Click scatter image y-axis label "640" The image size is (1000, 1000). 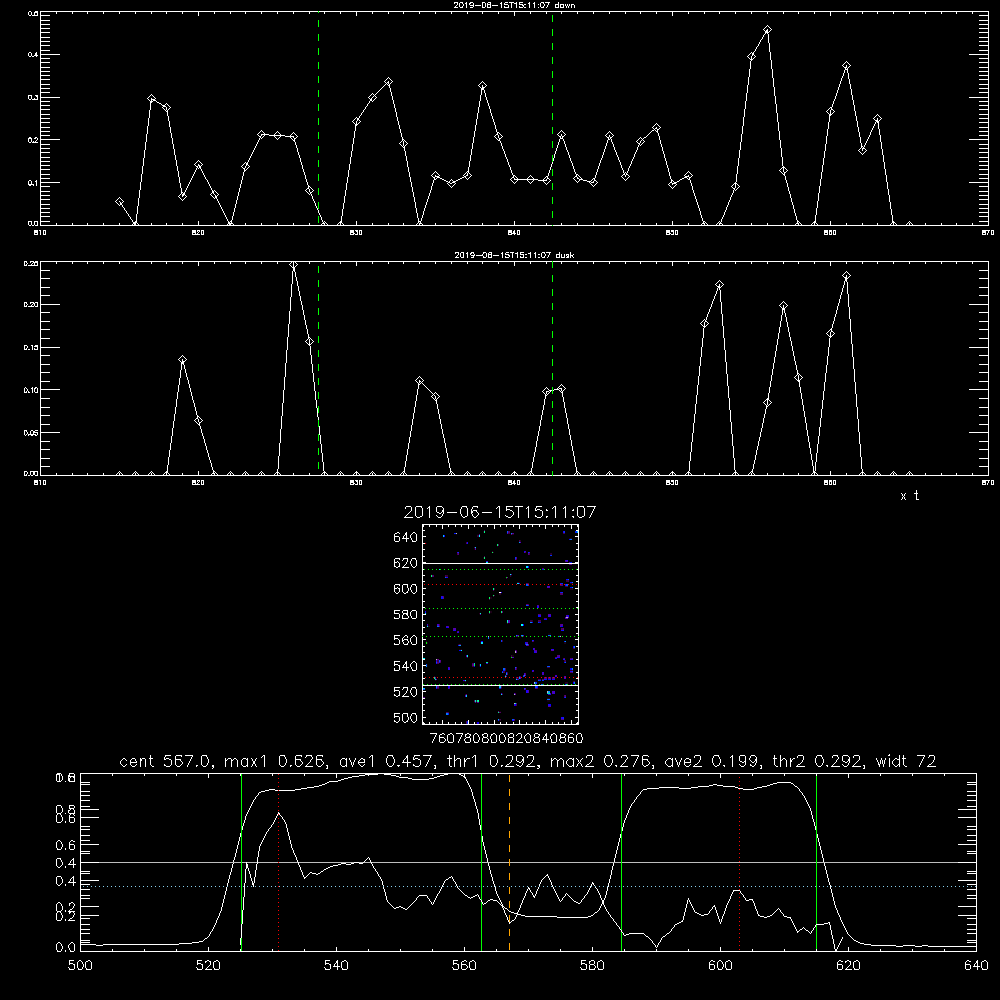[x=406, y=538]
